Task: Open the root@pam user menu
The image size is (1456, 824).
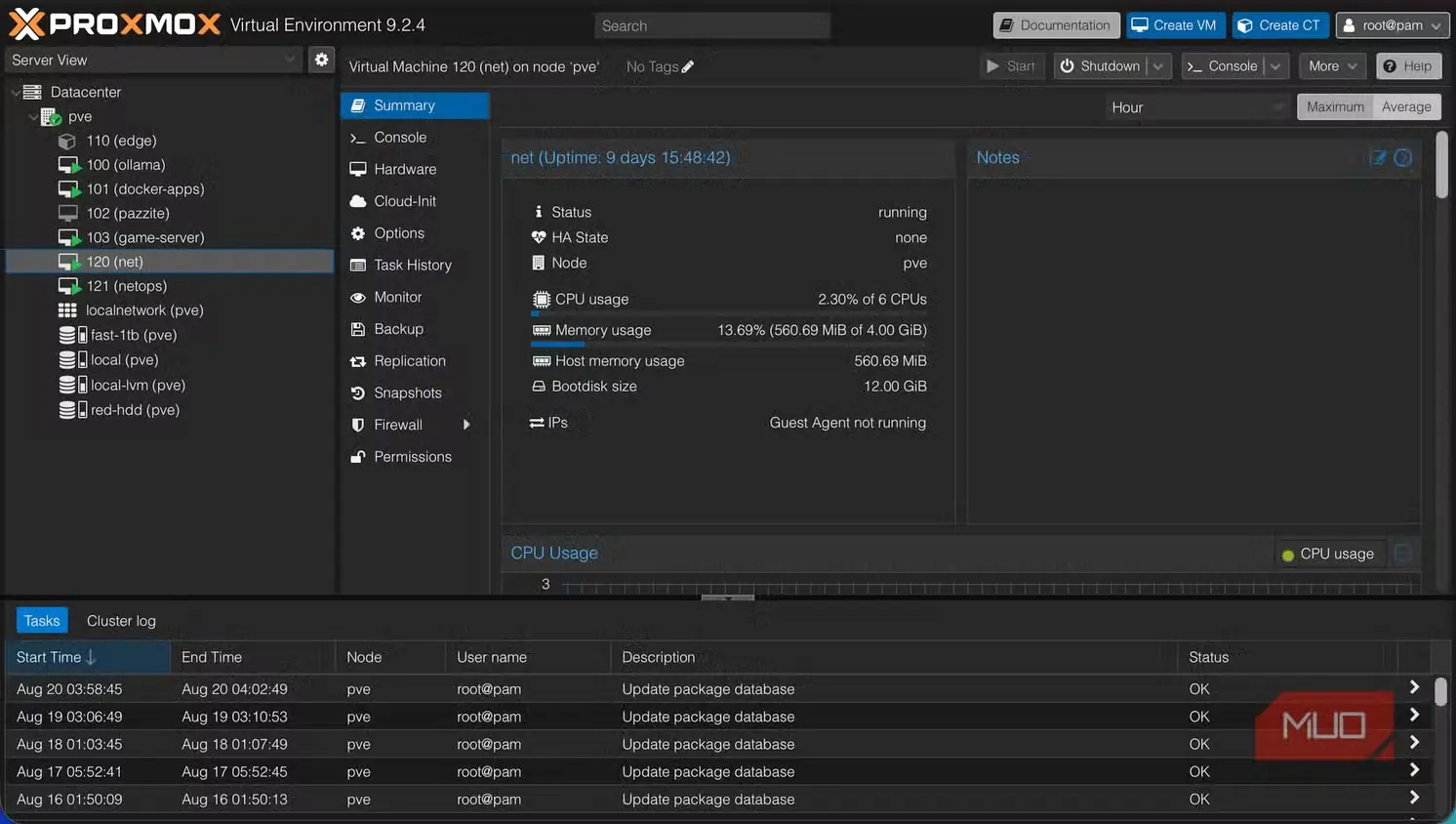Action: coord(1393,25)
